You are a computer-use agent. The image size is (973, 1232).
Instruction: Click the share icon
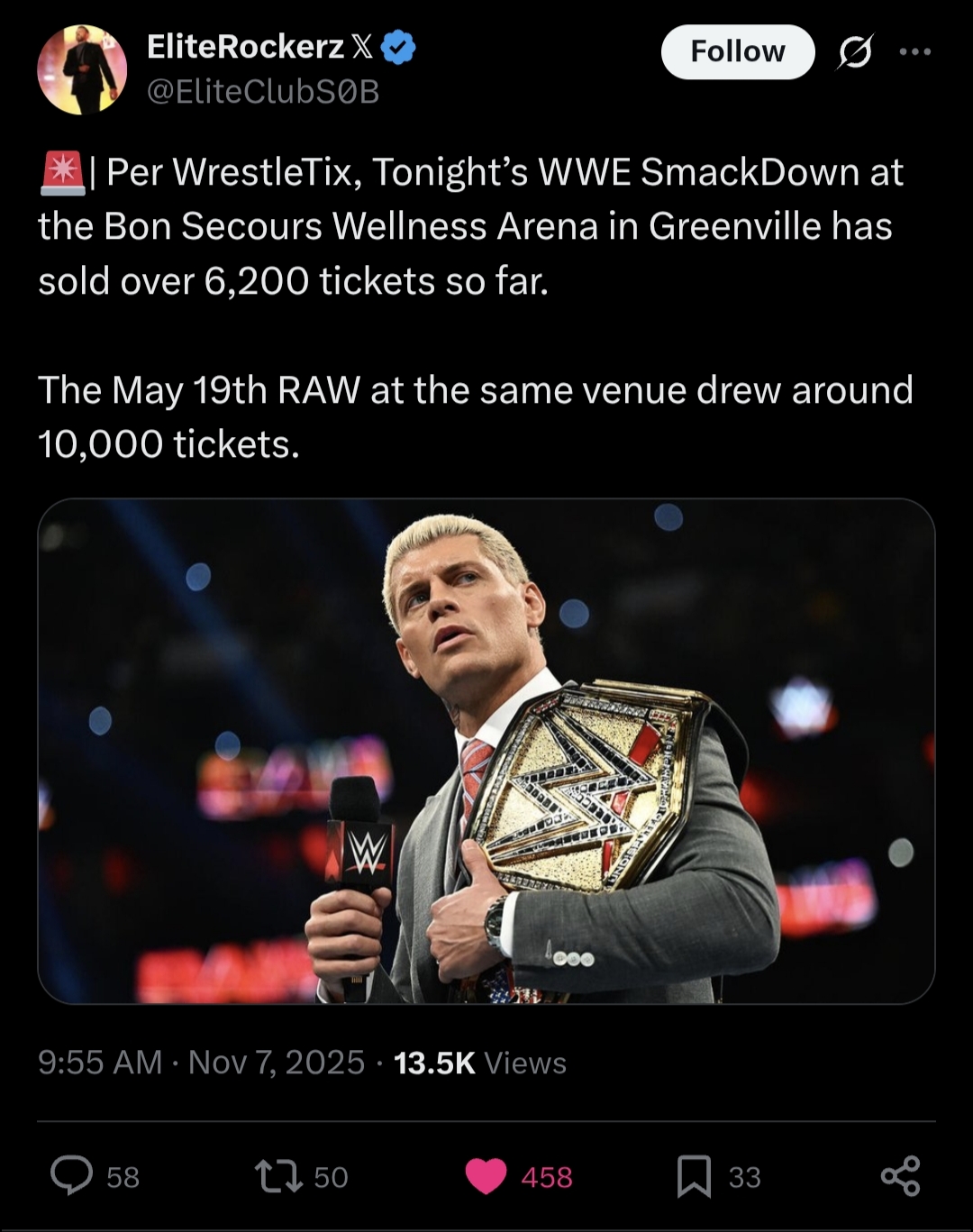pos(900,1176)
